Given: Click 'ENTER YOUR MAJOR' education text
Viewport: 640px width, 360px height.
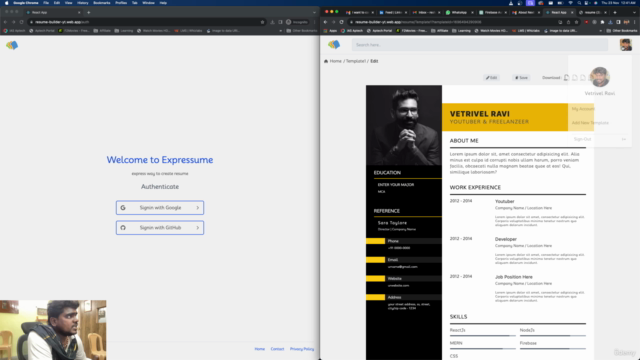Looking at the screenshot, I should 396,184.
